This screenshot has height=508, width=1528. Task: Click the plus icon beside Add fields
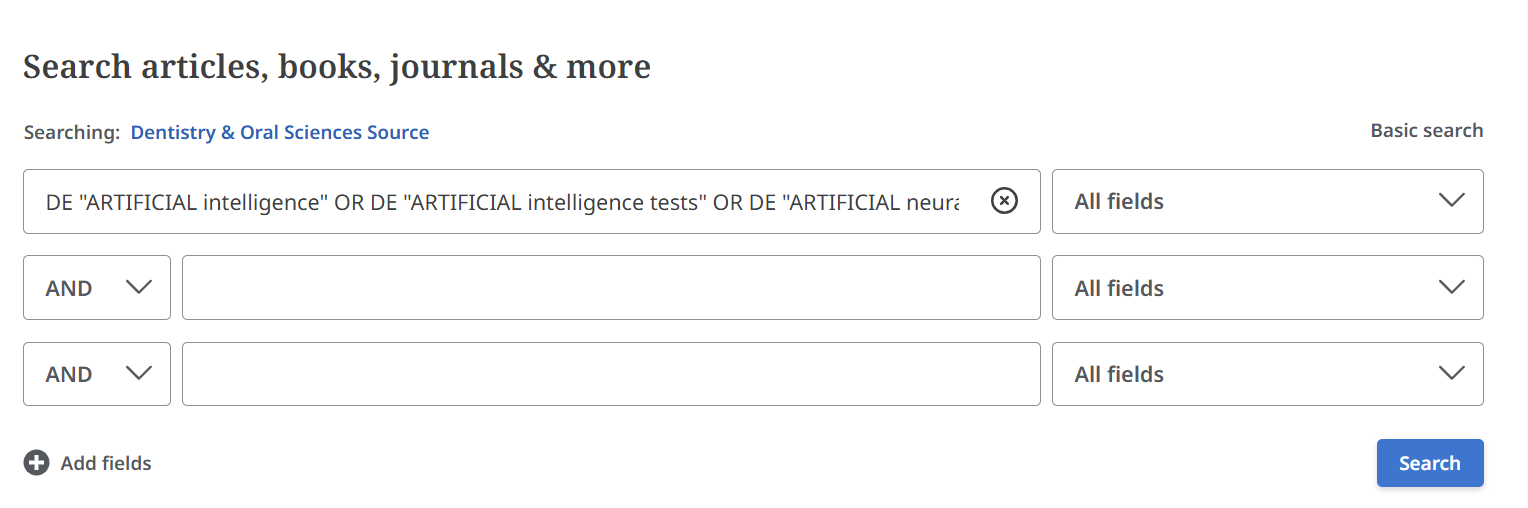point(37,463)
